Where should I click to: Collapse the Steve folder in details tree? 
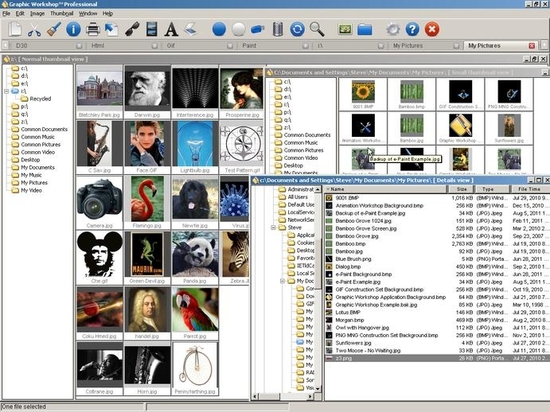[x=273, y=228]
